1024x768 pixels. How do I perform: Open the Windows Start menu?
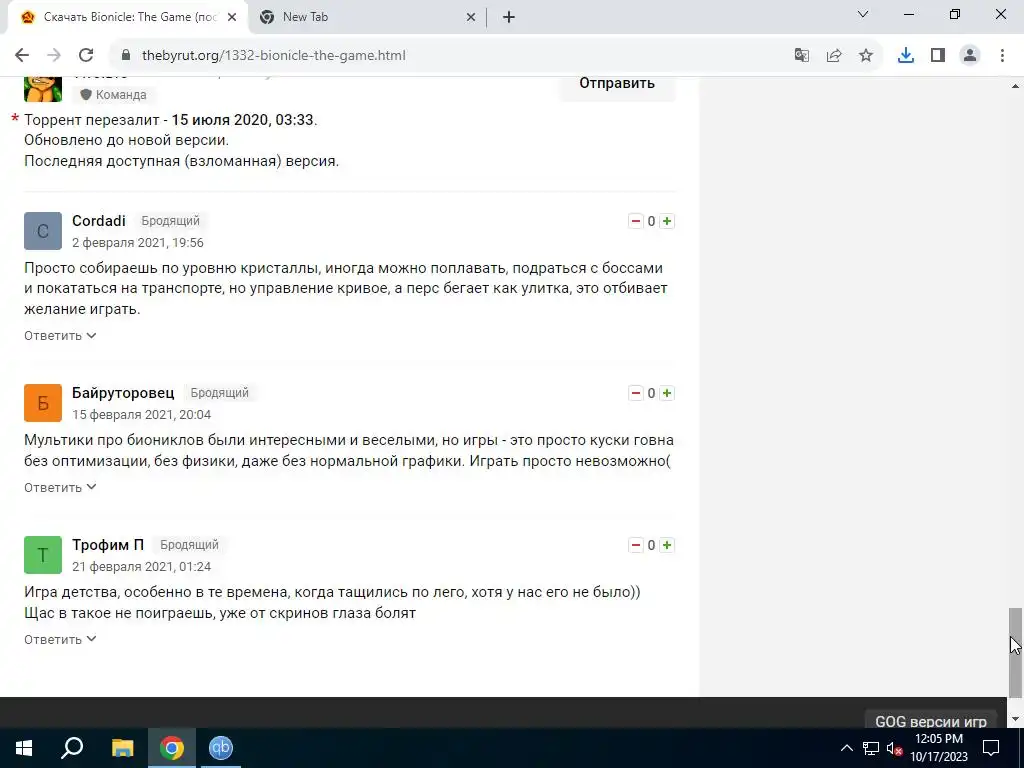pyautogui.click(x=24, y=748)
